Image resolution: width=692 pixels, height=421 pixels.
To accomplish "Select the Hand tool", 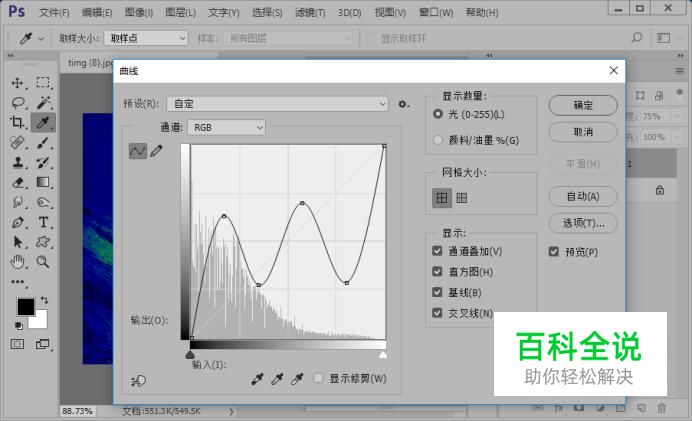I will coord(18,262).
